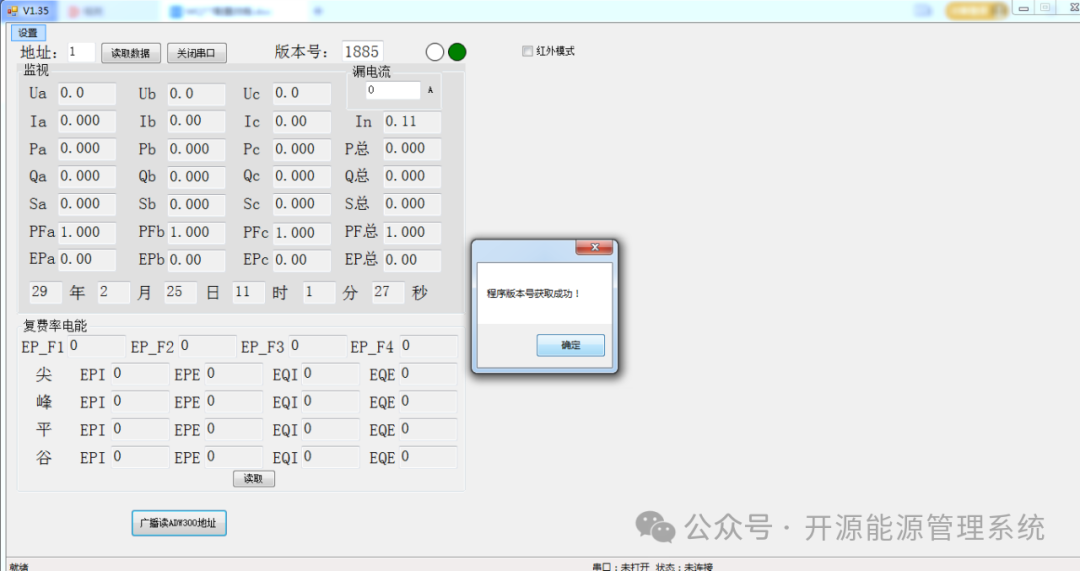Screen dimensions: 1080x571
Task: Click the 广播读ADW300地址 button
Action: click(x=179, y=523)
